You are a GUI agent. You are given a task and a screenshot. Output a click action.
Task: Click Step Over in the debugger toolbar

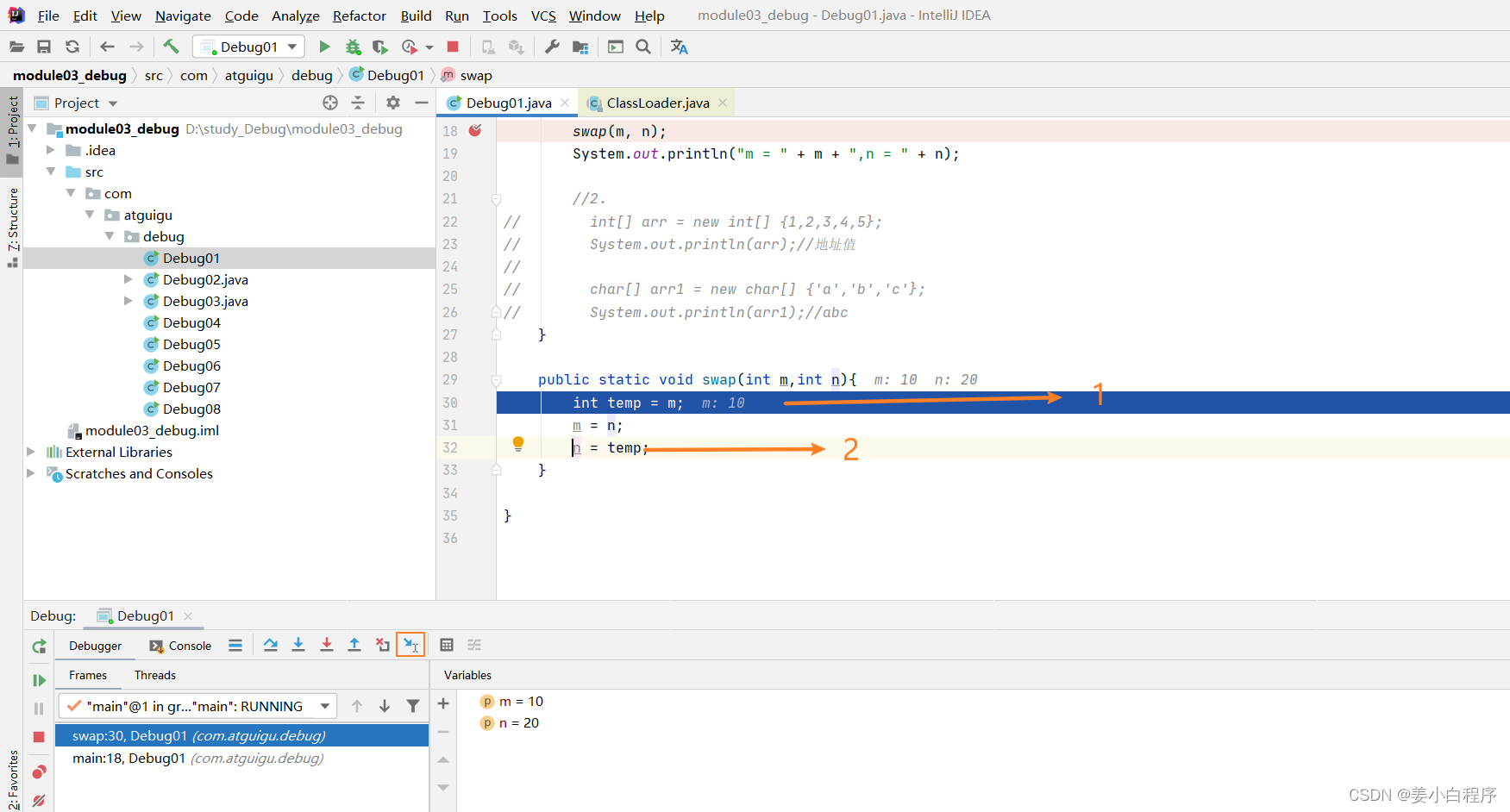click(x=271, y=645)
